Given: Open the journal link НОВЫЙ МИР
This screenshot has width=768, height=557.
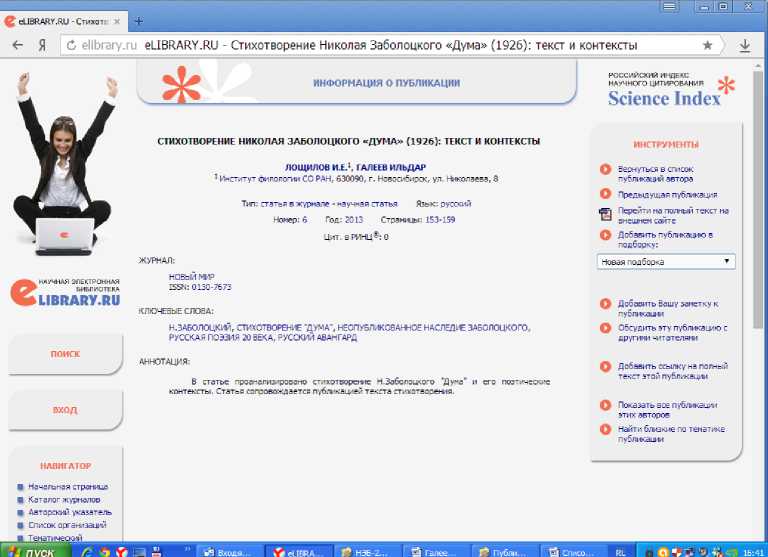Looking at the screenshot, I should click(x=192, y=277).
